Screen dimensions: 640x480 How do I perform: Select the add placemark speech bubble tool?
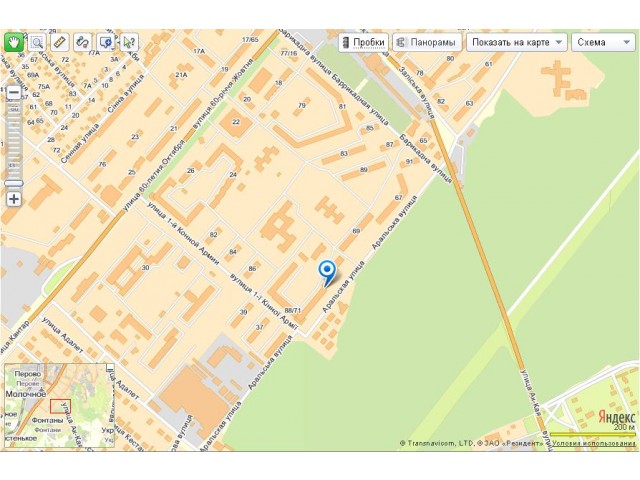click(x=105, y=42)
